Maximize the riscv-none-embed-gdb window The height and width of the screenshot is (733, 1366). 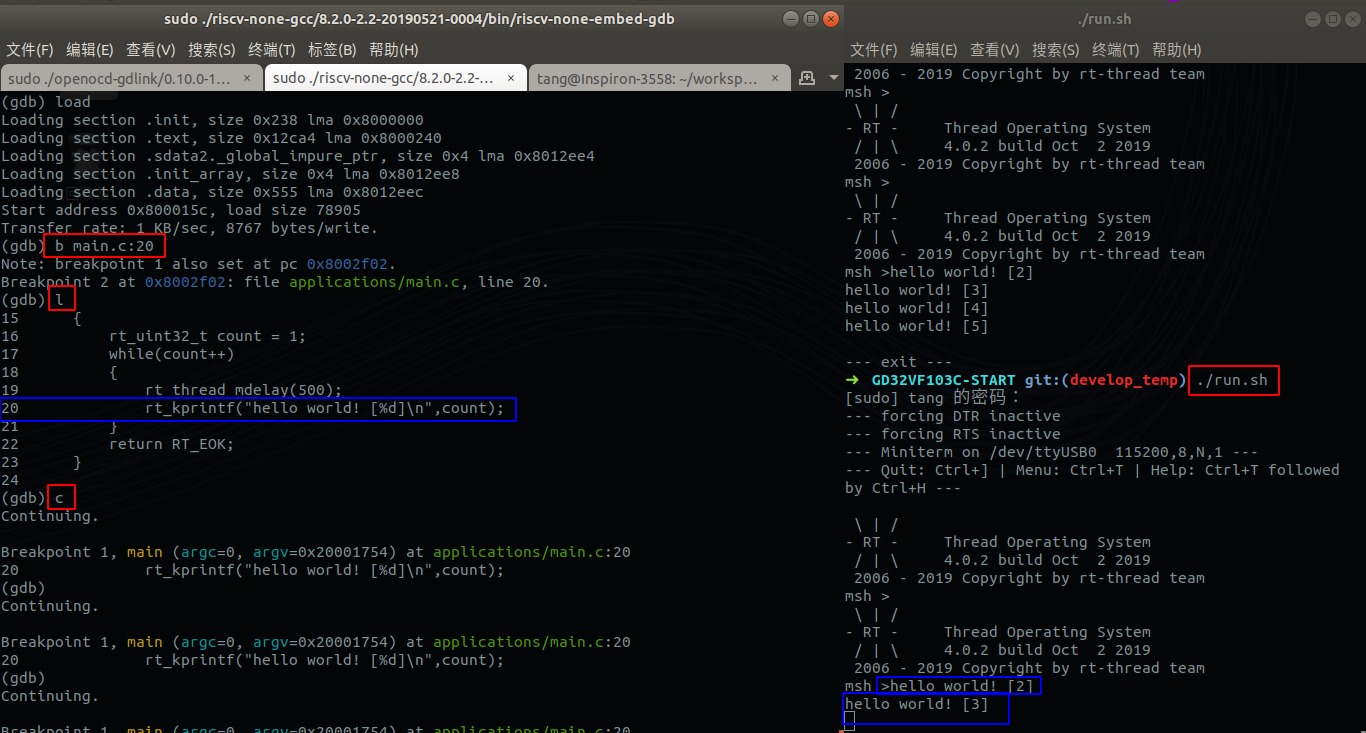[x=811, y=19]
